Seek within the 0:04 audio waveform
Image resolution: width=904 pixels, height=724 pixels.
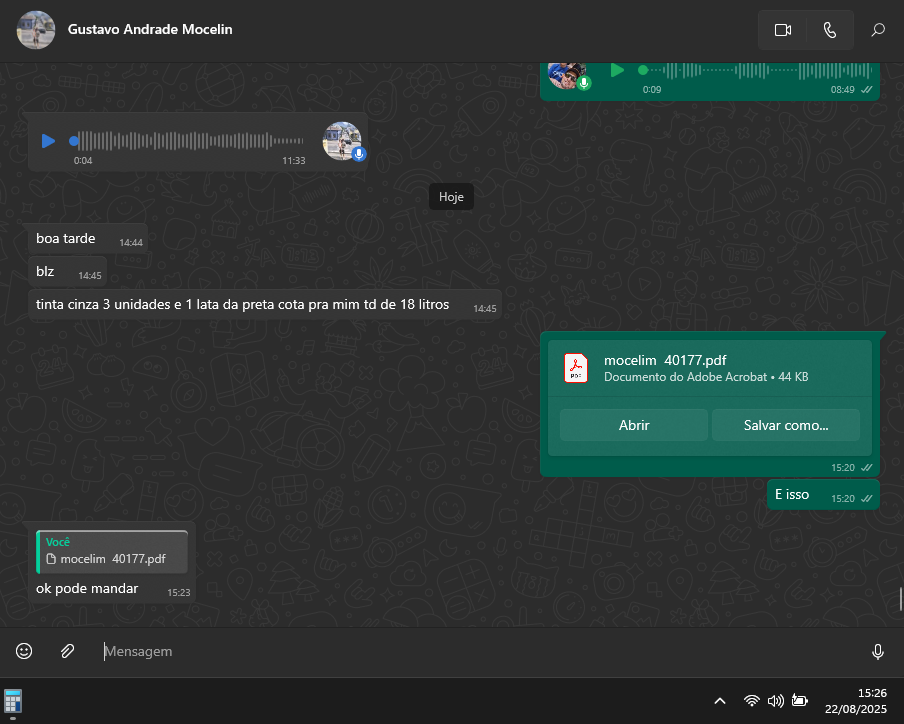(190, 141)
